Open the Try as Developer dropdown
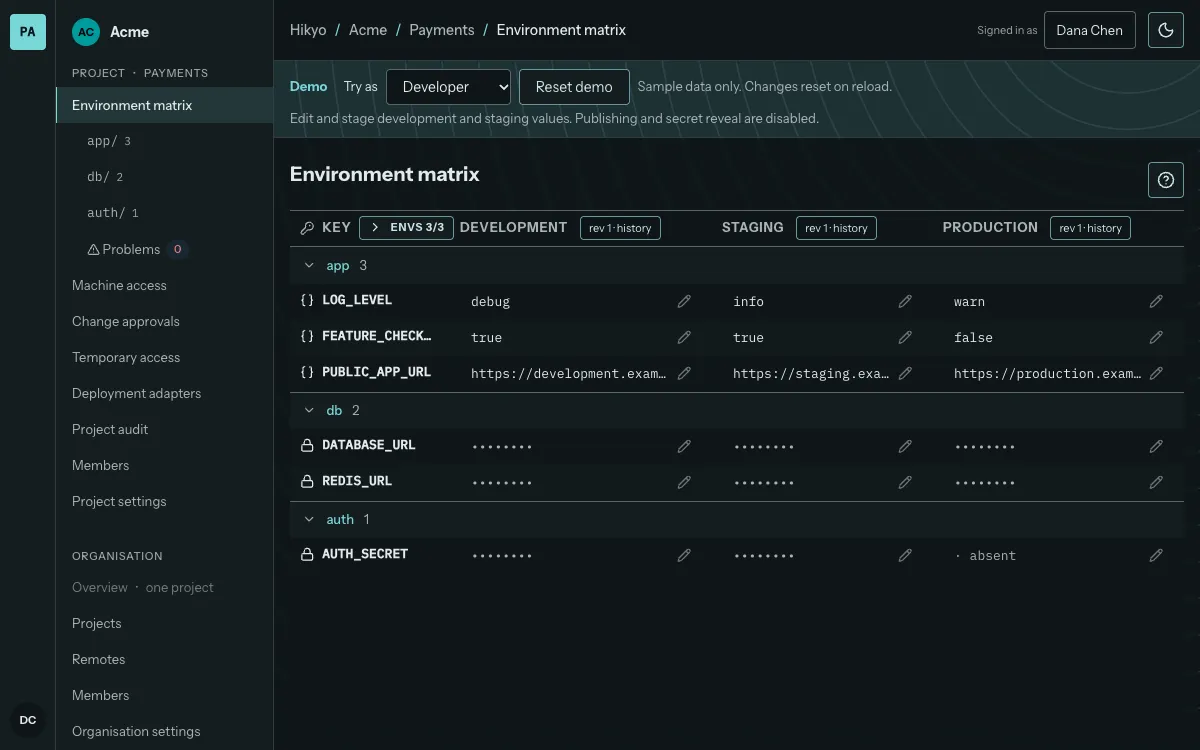 pyautogui.click(x=448, y=87)
